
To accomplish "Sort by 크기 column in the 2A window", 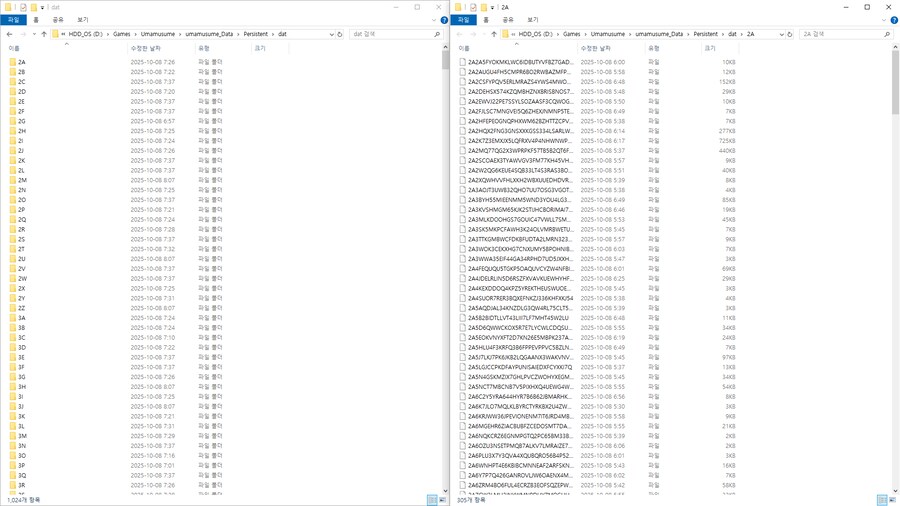I will click(x=710, y=48).
